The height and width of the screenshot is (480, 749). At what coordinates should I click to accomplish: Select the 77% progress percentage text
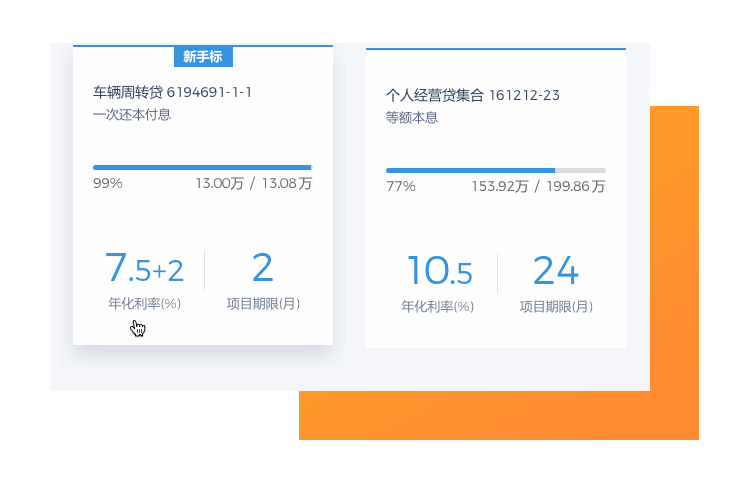[400, 186]
